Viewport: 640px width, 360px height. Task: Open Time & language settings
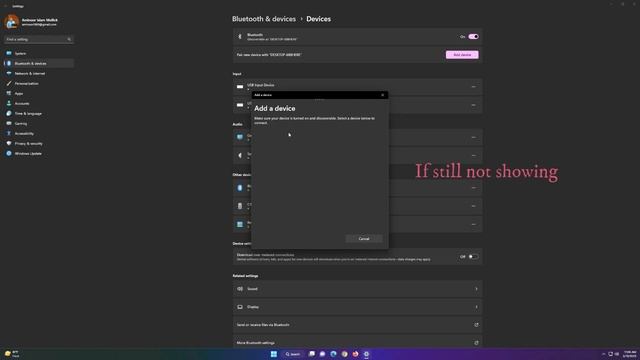pyautogui.click(x=39, y=113)
